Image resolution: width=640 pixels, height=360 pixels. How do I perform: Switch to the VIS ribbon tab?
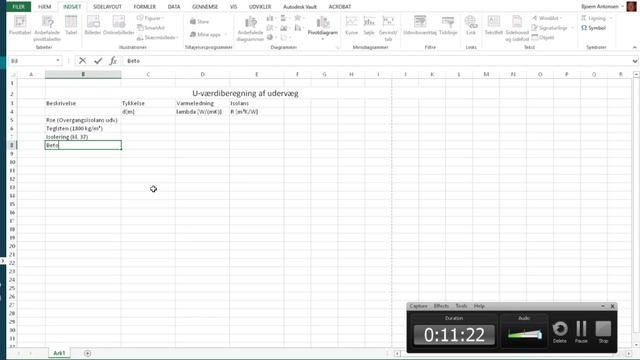(233, 7)
